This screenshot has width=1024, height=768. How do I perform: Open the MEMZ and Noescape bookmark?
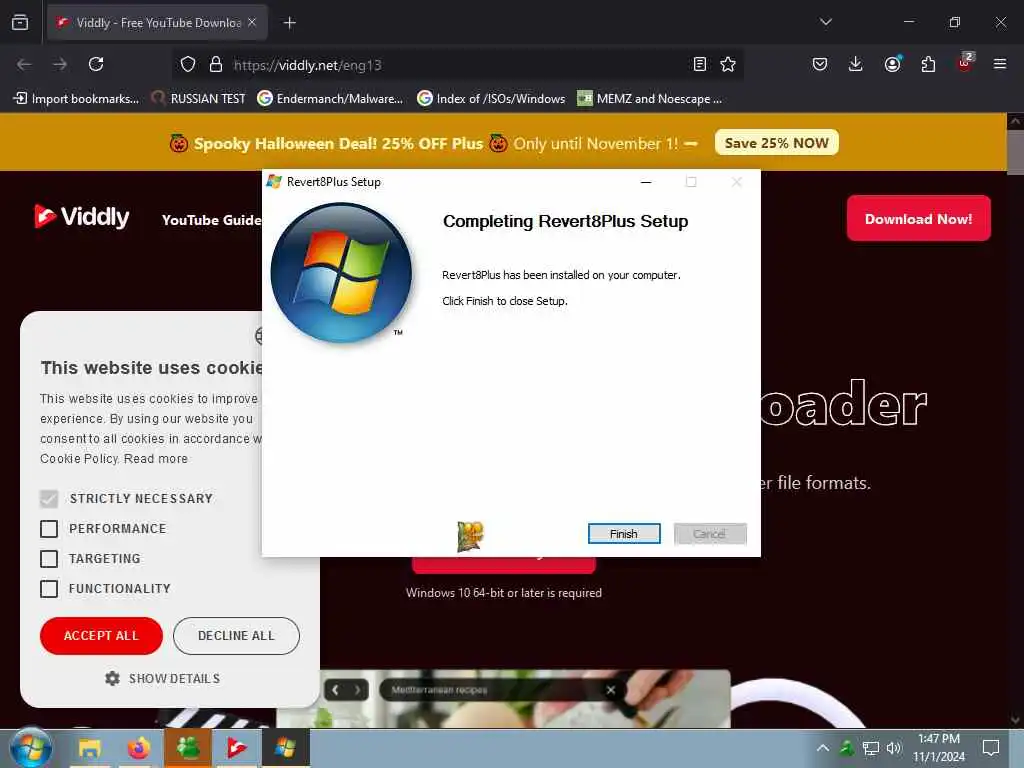[x=650, y=99]
